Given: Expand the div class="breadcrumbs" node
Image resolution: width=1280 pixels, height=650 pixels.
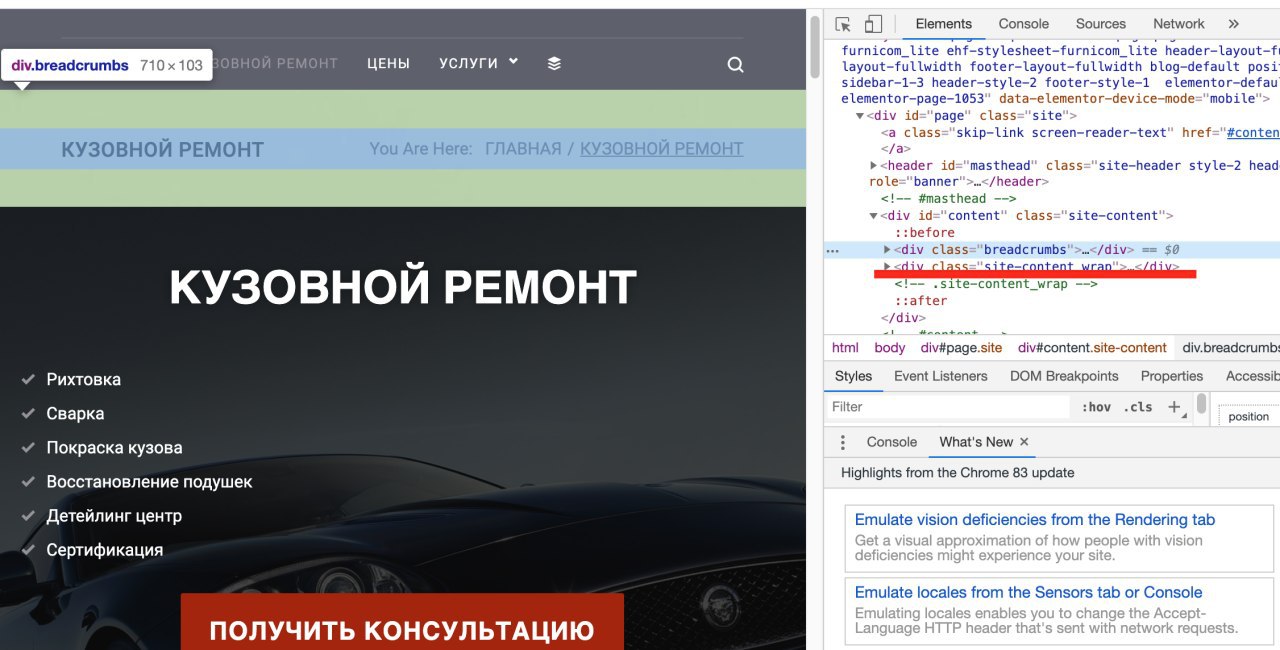Looking at the screenshot, I should click(887, 250).
